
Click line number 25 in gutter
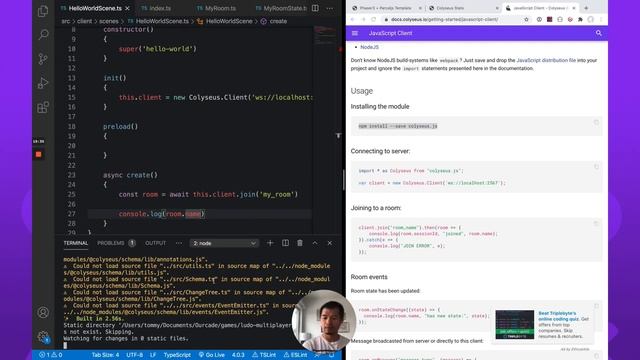tap(71, 194)
